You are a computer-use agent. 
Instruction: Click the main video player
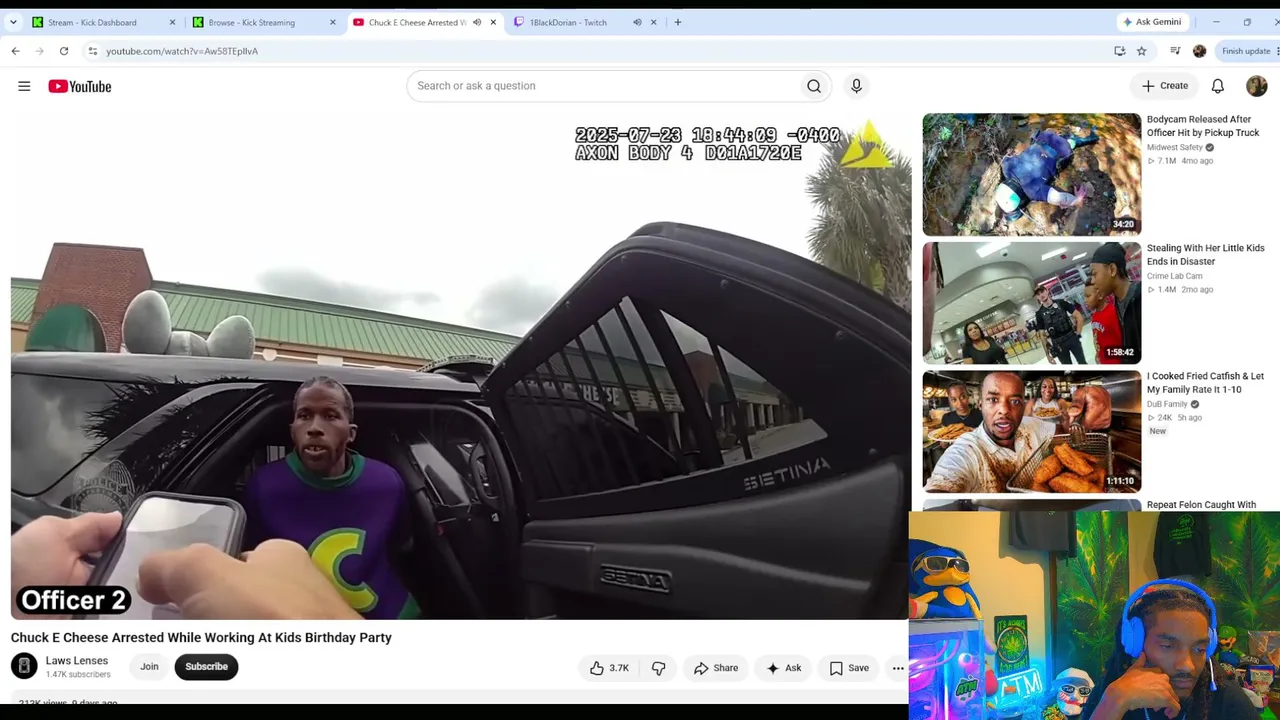[x=460, y=366]
